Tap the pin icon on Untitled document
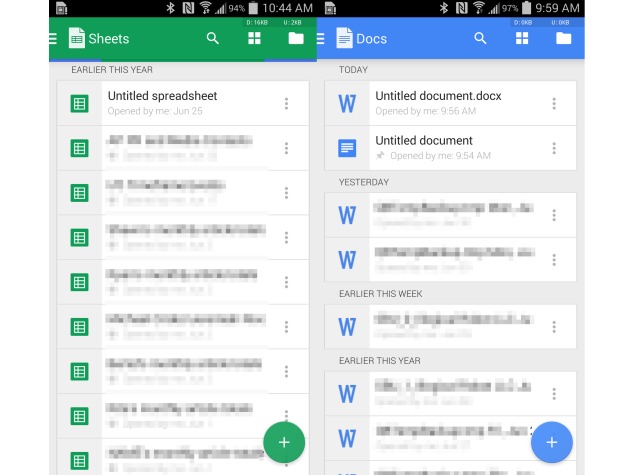The height and width of the screenshot is (475, 635). tap(380, 155)
